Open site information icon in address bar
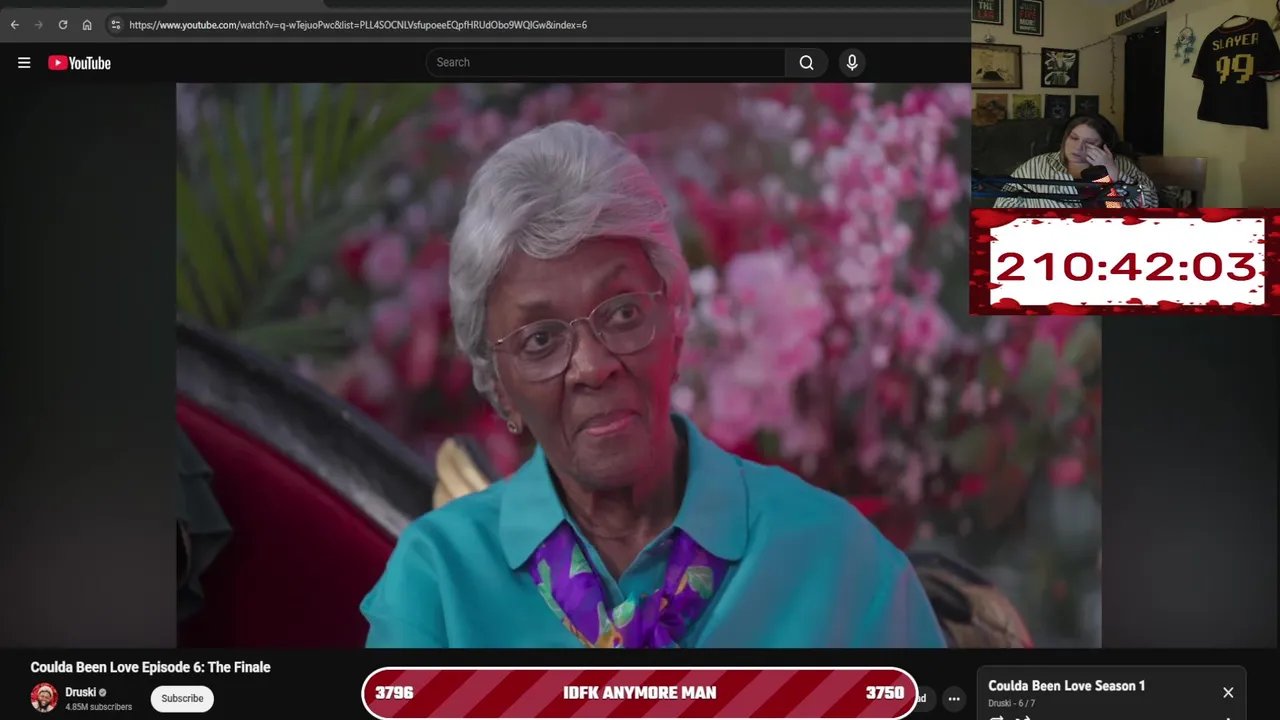Image resolution: width=1280 pixels, height=720 pixels. tap(115, 25)
